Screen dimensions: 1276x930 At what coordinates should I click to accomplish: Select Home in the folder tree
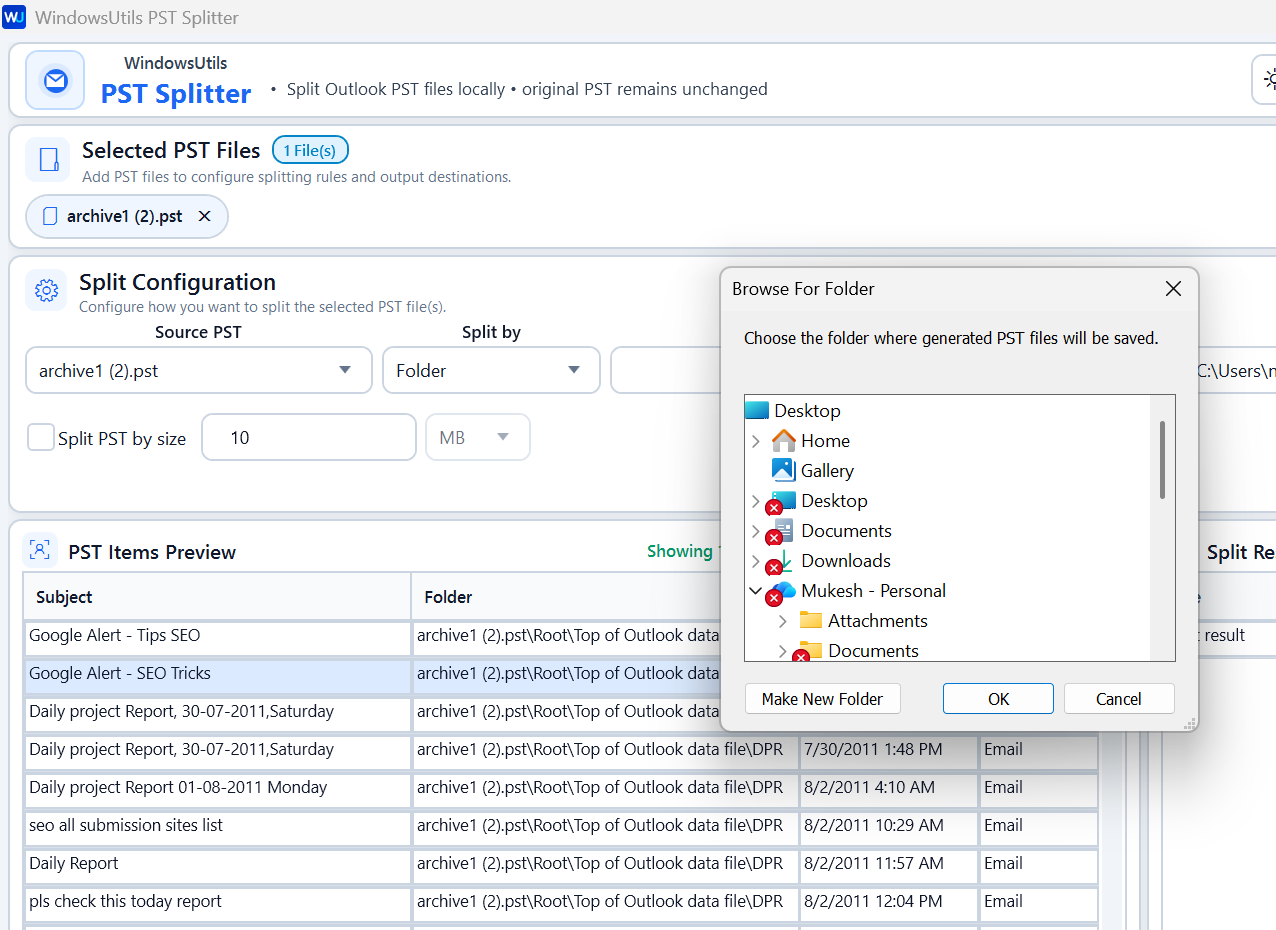pyautogui.click(x=825, y=440)
